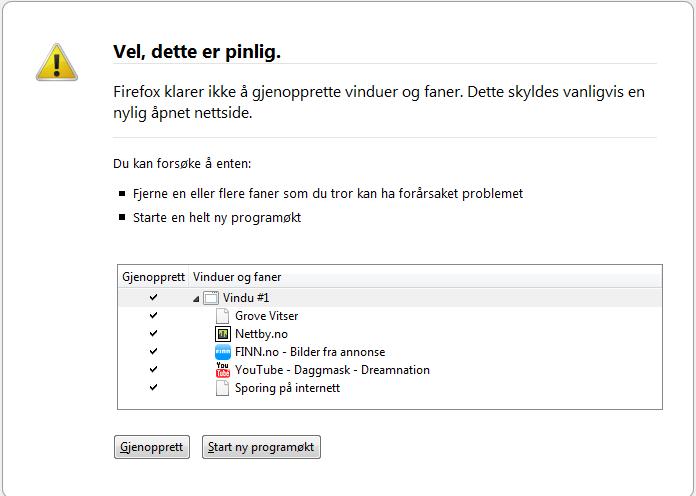Click Start ny programøkt button
The height and width of the screenshot is (496, 696).
coord(261,447)
